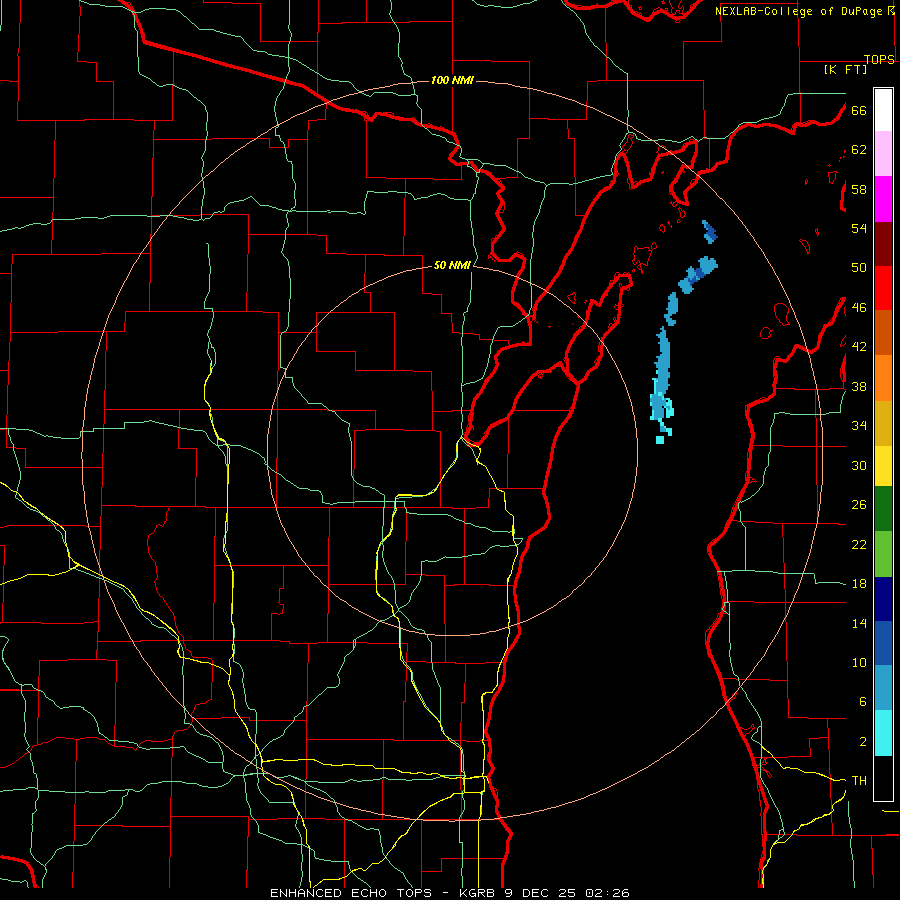Select the dark green legend swatch
Image resolution: width=900 pixels, height=900 pixels.
pos(883,509)
